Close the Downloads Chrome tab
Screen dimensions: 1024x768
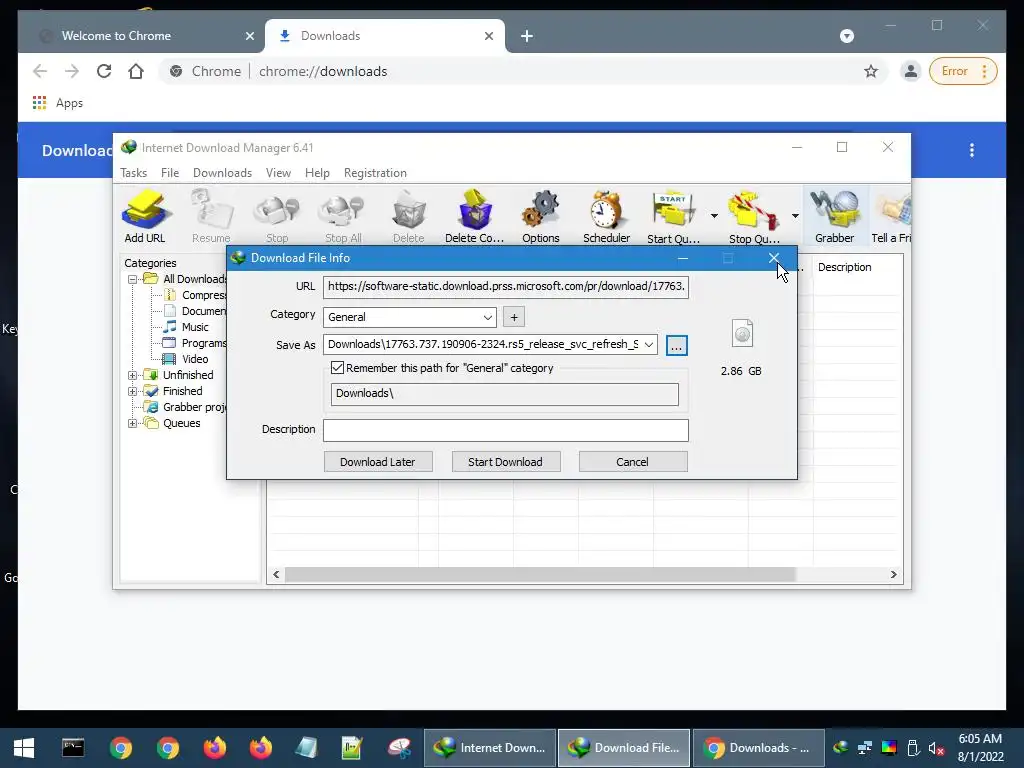(x=488, y=36)
